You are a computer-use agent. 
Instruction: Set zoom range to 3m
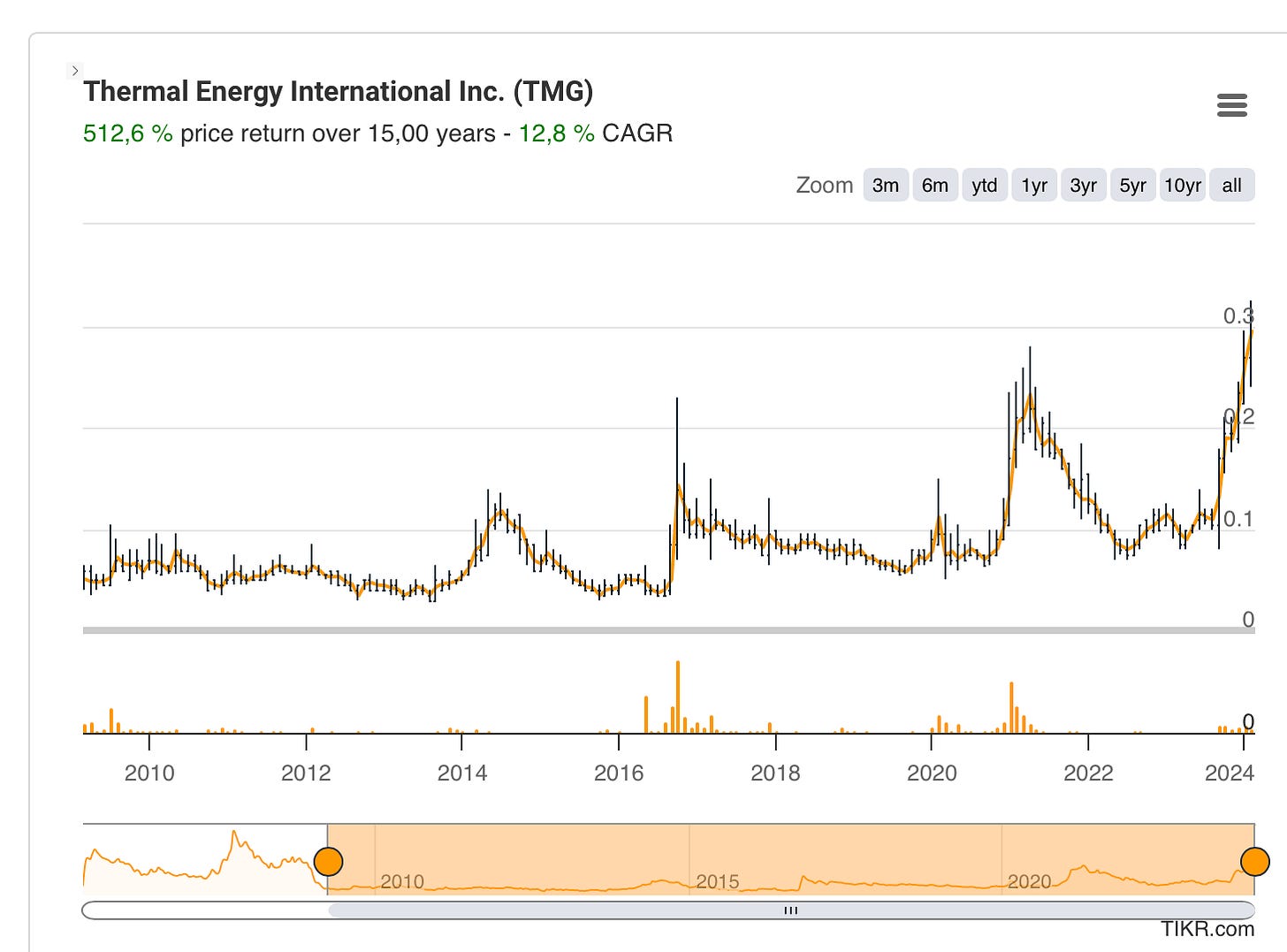pos(886,186)
